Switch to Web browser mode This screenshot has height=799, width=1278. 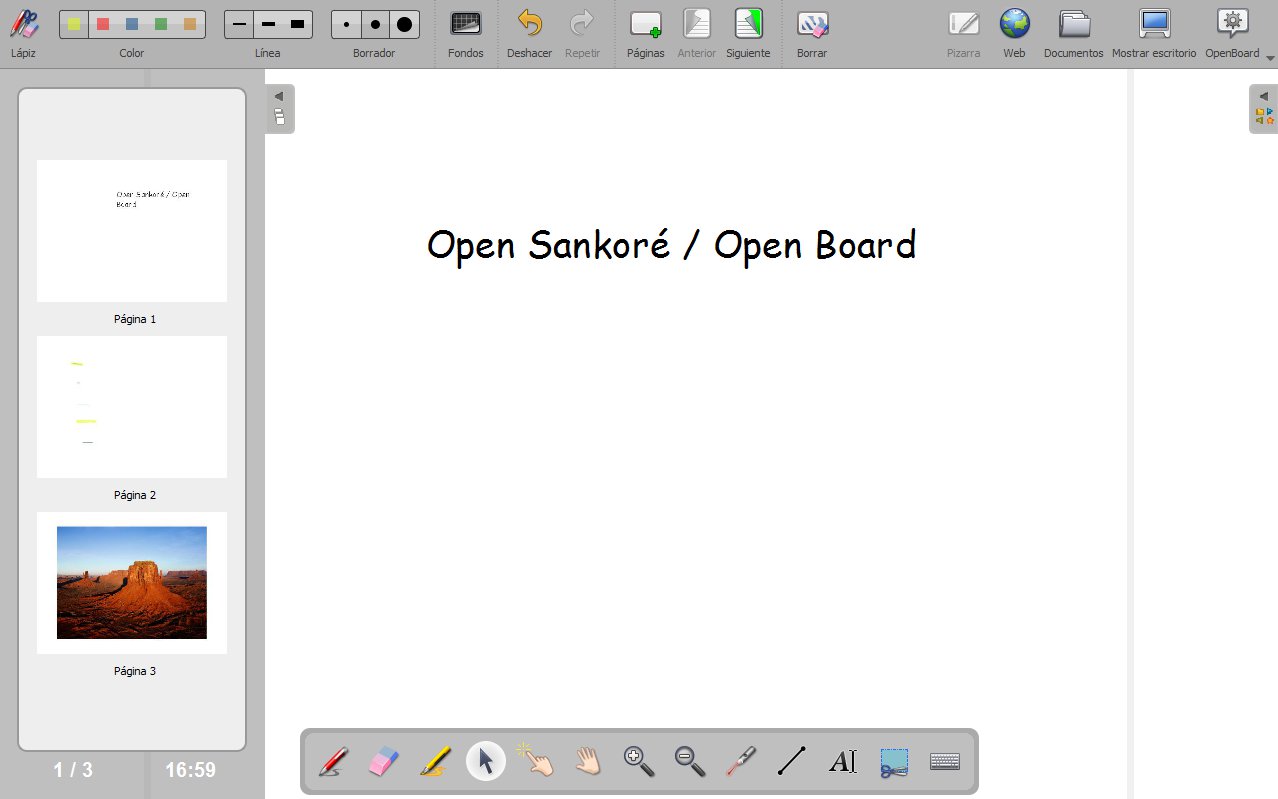1014,33
